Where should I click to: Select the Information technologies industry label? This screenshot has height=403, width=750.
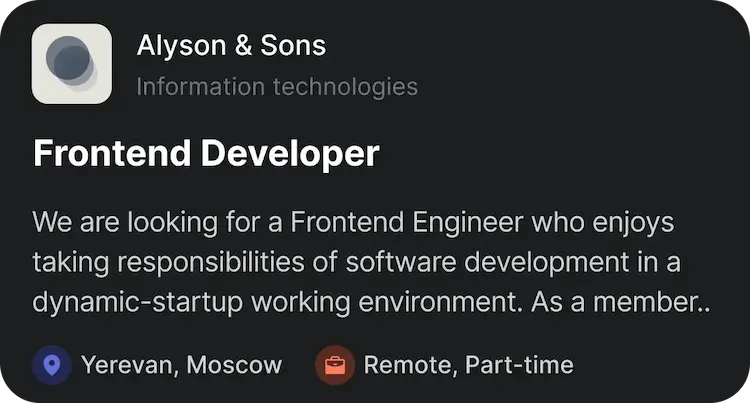click(277, 86)
